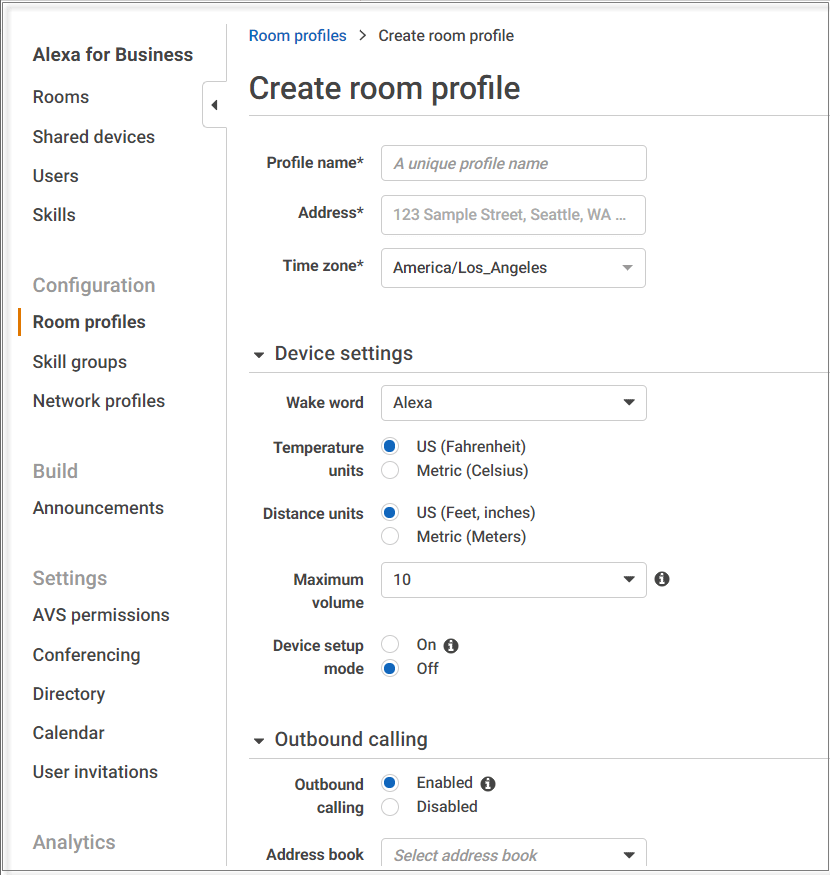This screenshot has height=875, width=830.
Task: Click the Address input field
Action: pos(514,215)
